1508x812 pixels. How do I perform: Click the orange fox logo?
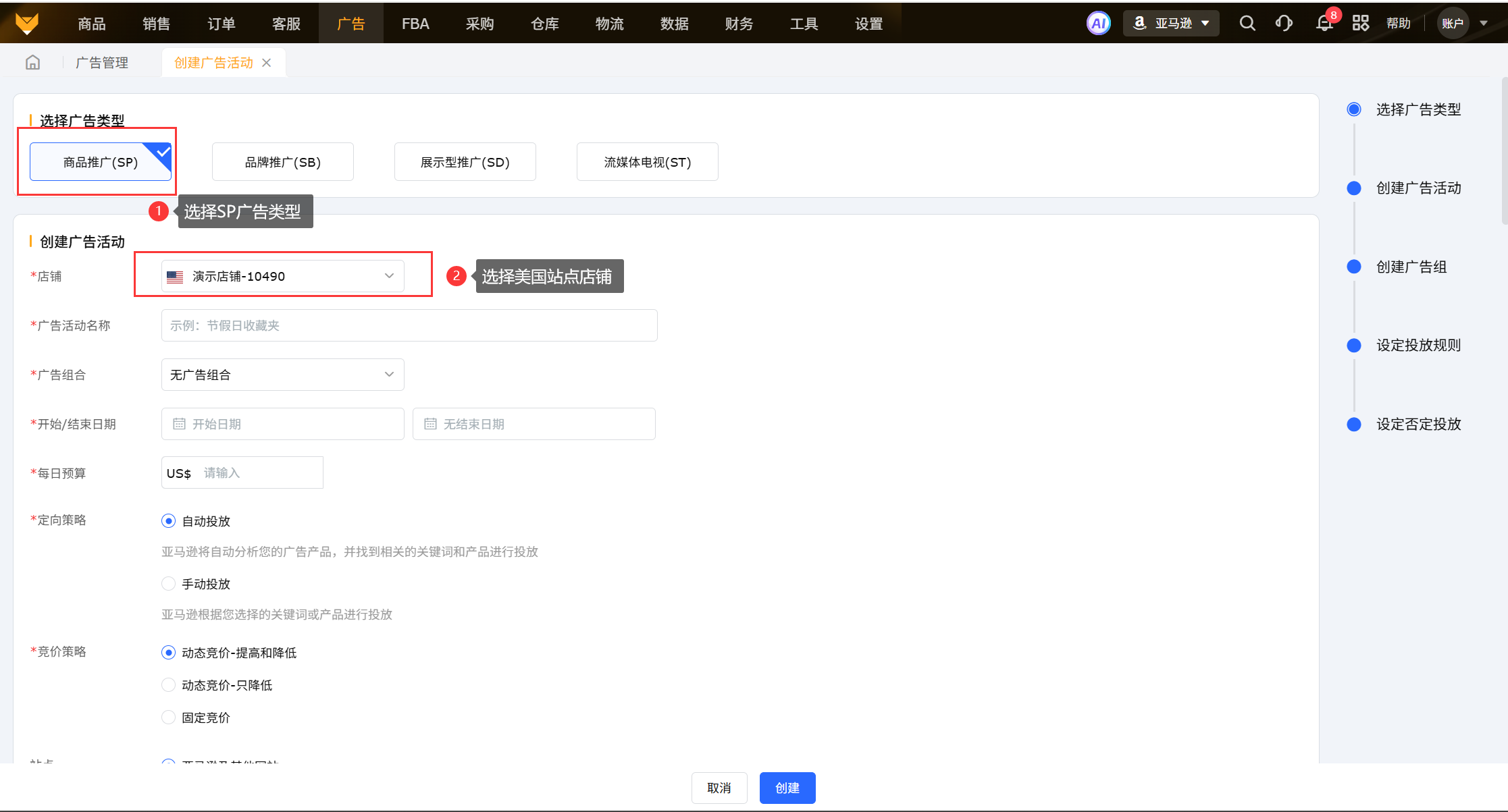coord(27,24)
